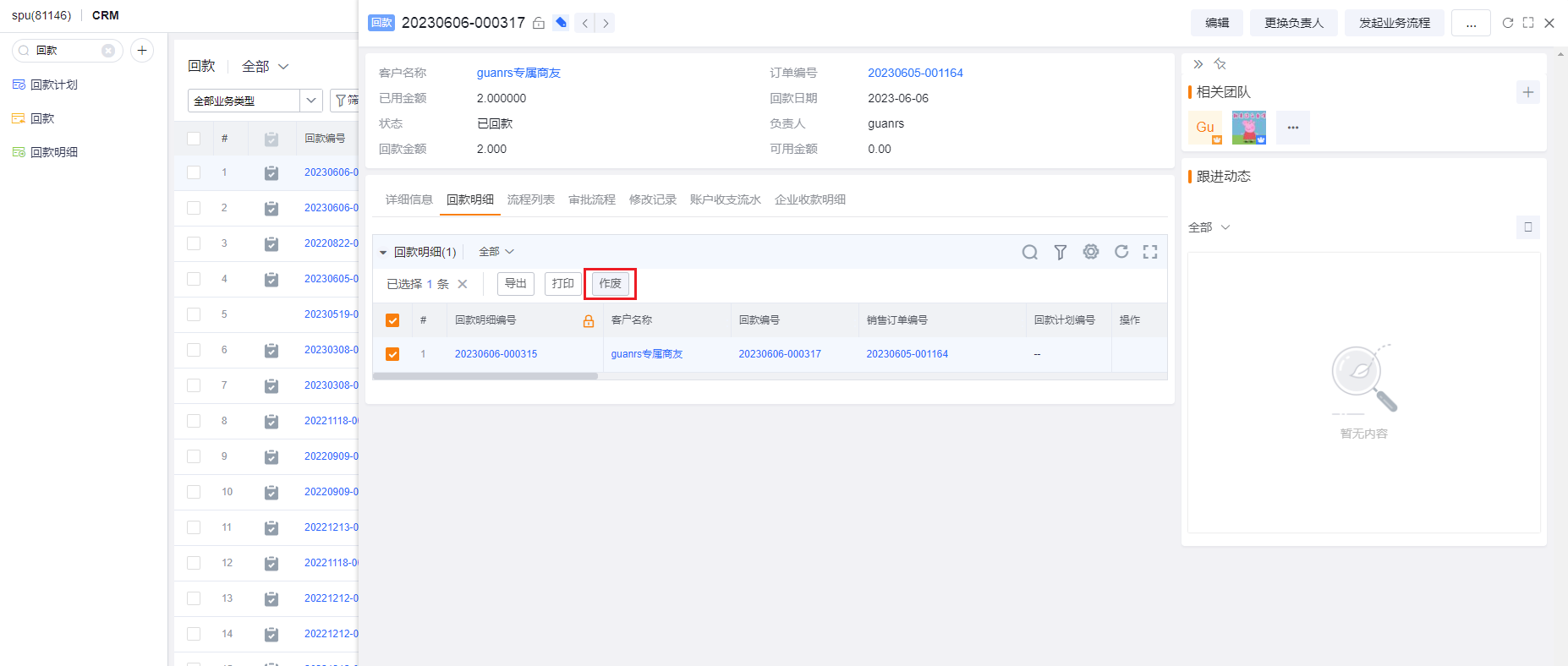Open detail link 20230606-000315
1568x666 pixels.
[496, 354]
